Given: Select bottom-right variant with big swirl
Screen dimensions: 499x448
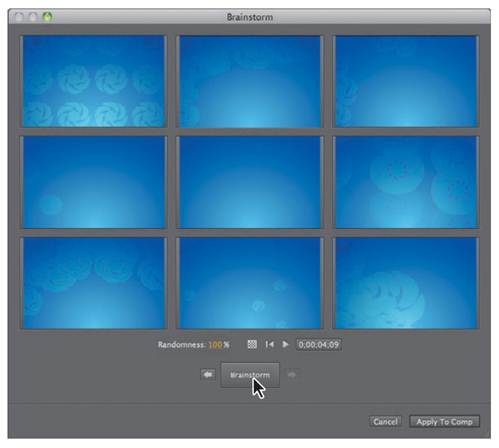Looking at the screenshot, I should click(406, 283).
